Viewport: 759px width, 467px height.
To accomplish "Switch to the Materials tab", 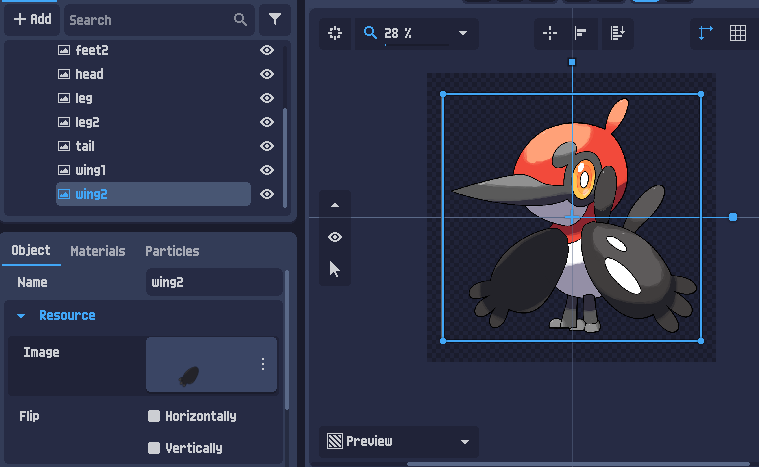I will pyautogui.click(x=98, y=251).
